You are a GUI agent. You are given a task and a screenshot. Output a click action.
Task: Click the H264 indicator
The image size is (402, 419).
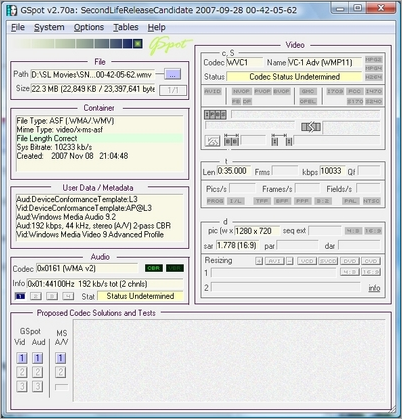pos(373,77)
